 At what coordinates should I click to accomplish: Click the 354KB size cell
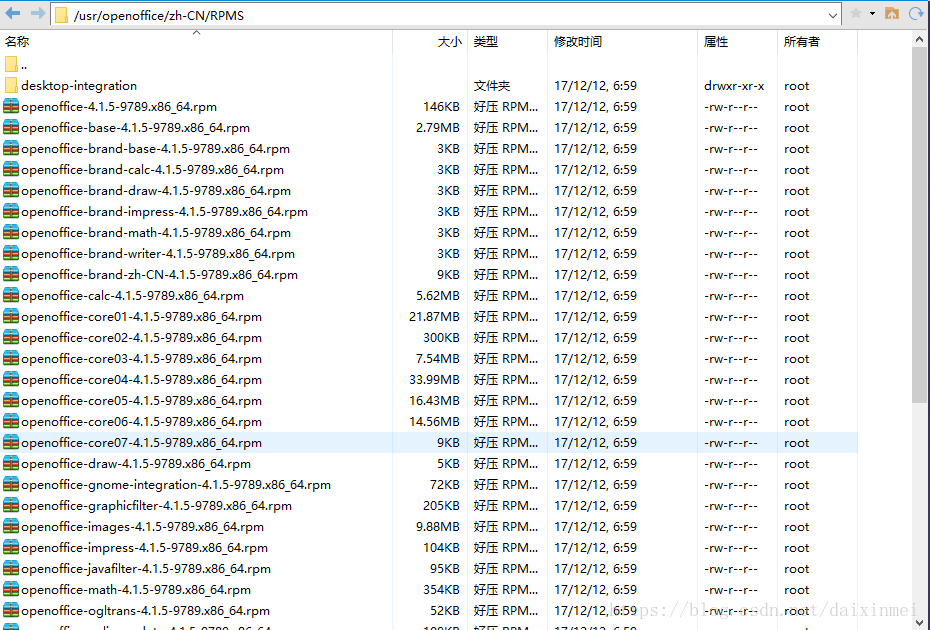pos(441,590)
